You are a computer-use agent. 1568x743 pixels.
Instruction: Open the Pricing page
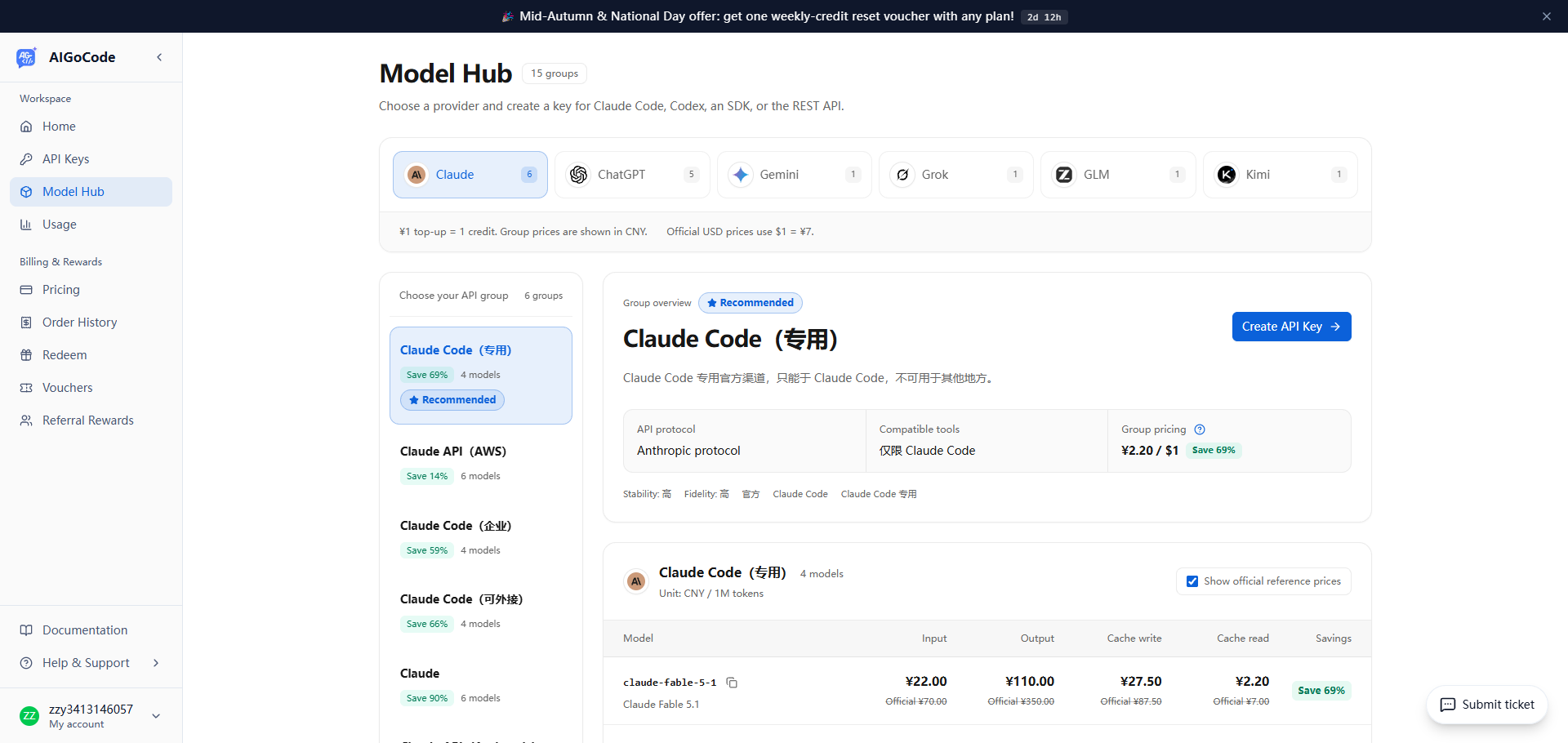[x=91, y=290]
